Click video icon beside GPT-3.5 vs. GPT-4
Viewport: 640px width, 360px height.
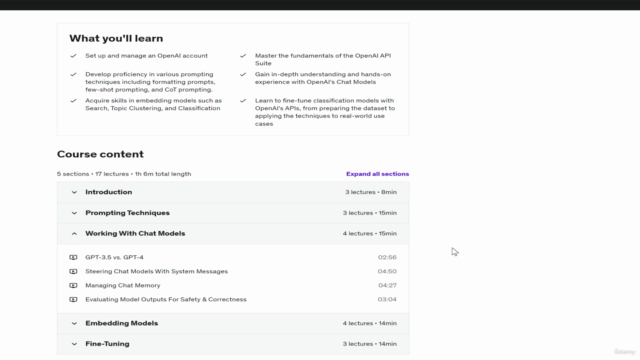tap(73, 257)
